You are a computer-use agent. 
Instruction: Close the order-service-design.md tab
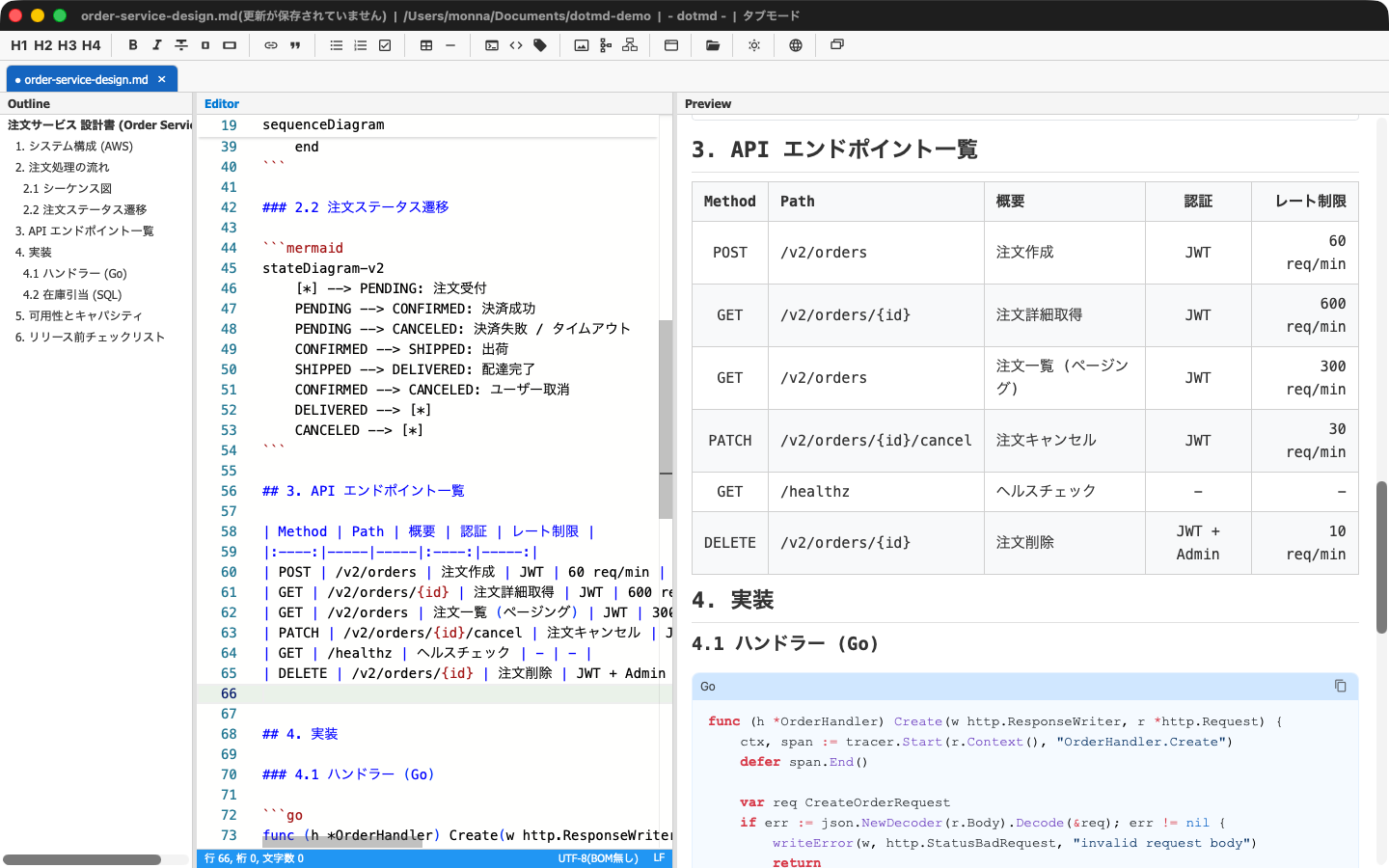pyautogui.click(x=162, y=80)
